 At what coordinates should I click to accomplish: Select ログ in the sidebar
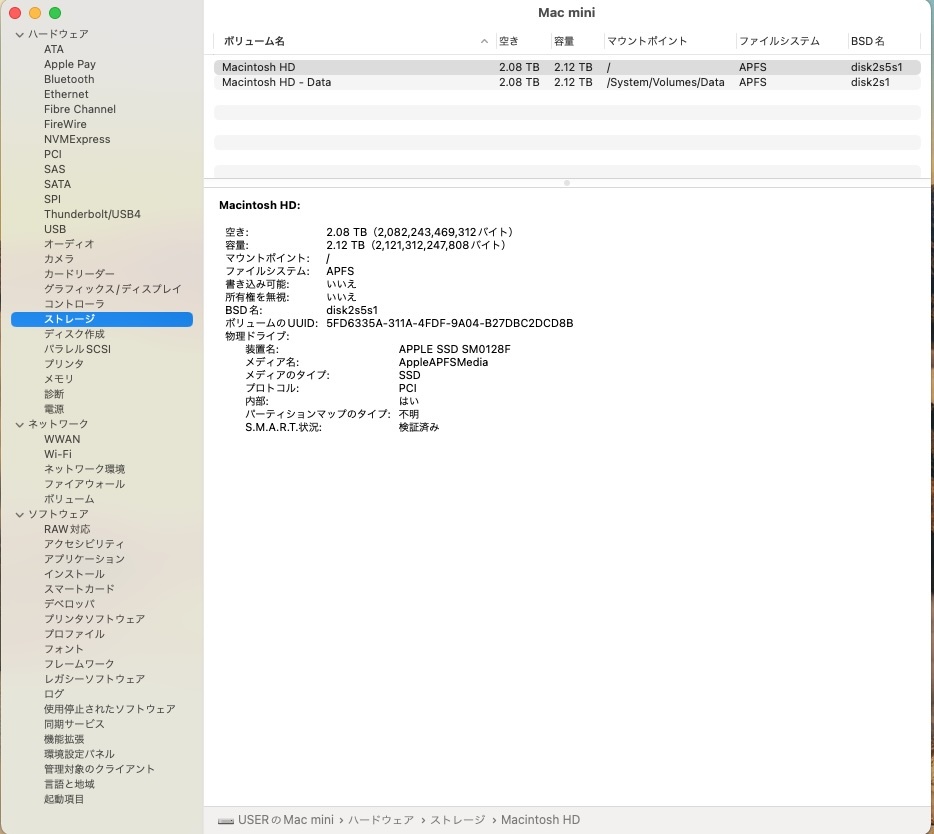tap(54, 694)
